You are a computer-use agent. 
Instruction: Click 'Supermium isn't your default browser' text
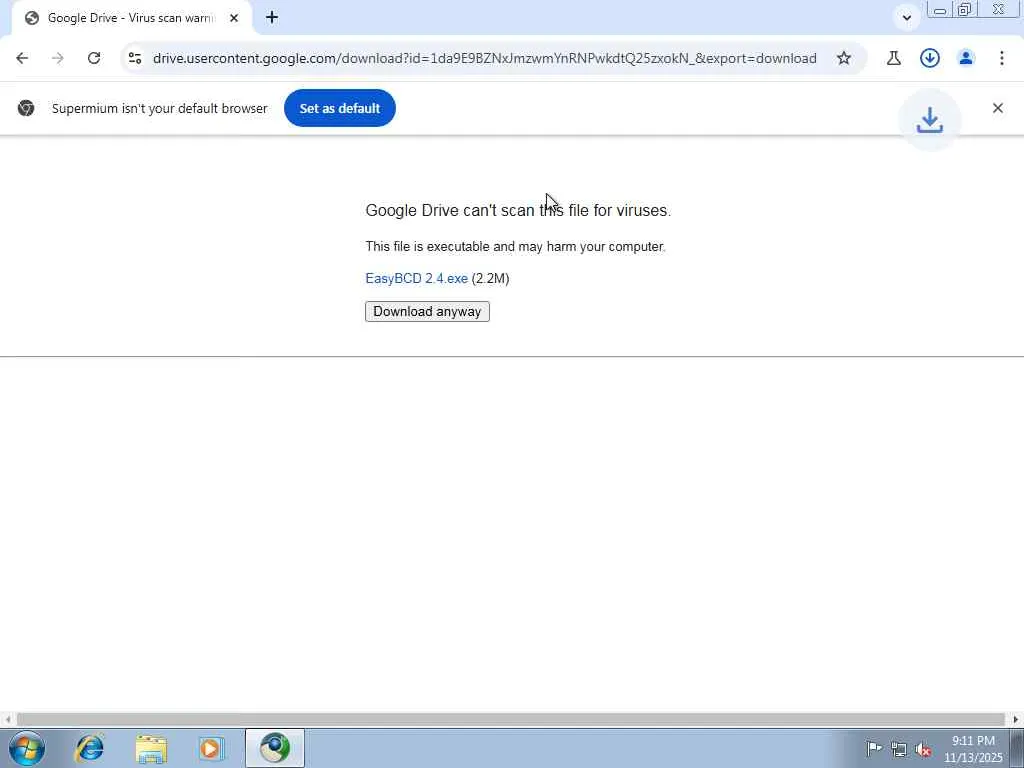coord(159,108)
